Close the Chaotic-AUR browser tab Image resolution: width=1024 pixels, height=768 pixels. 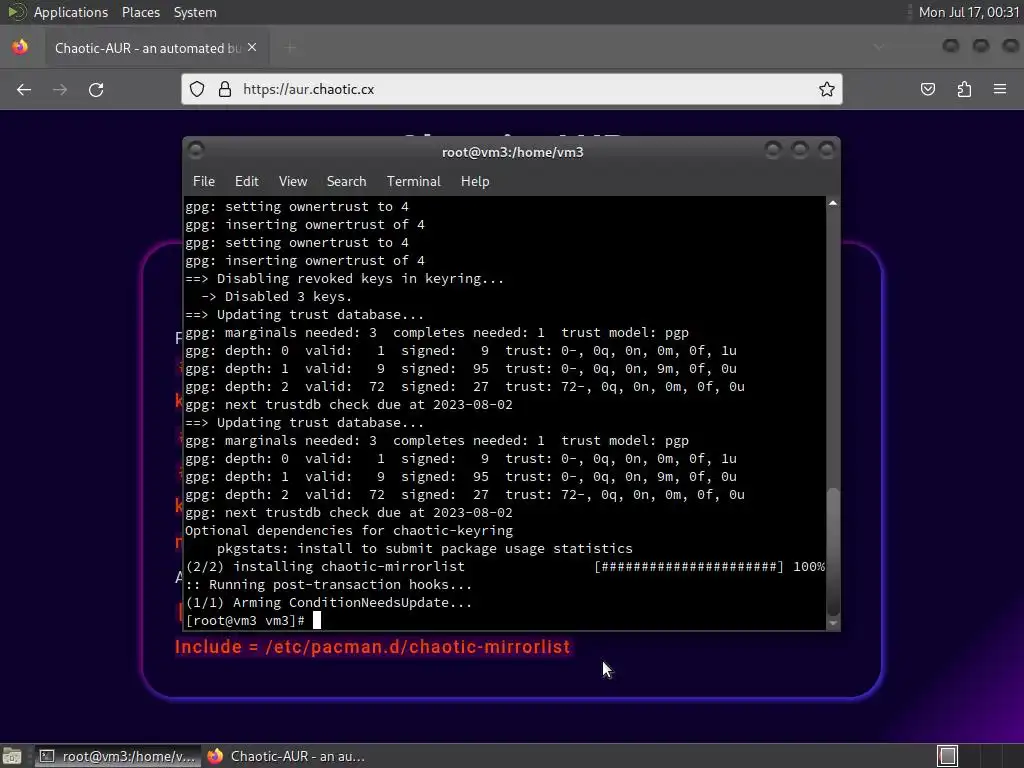pos(252,48)
